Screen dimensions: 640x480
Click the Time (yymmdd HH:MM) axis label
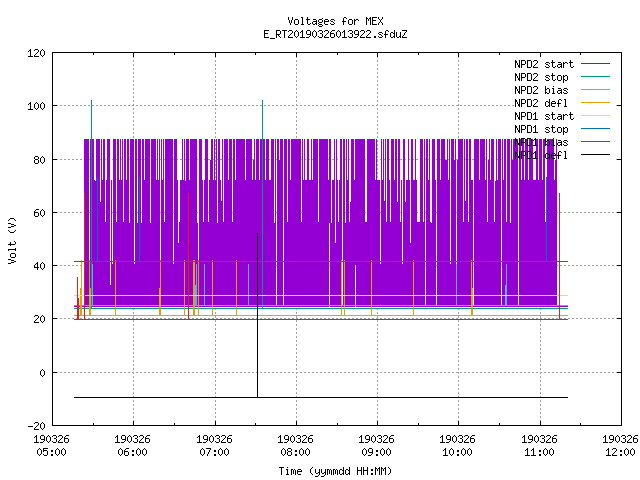(335, 471)
